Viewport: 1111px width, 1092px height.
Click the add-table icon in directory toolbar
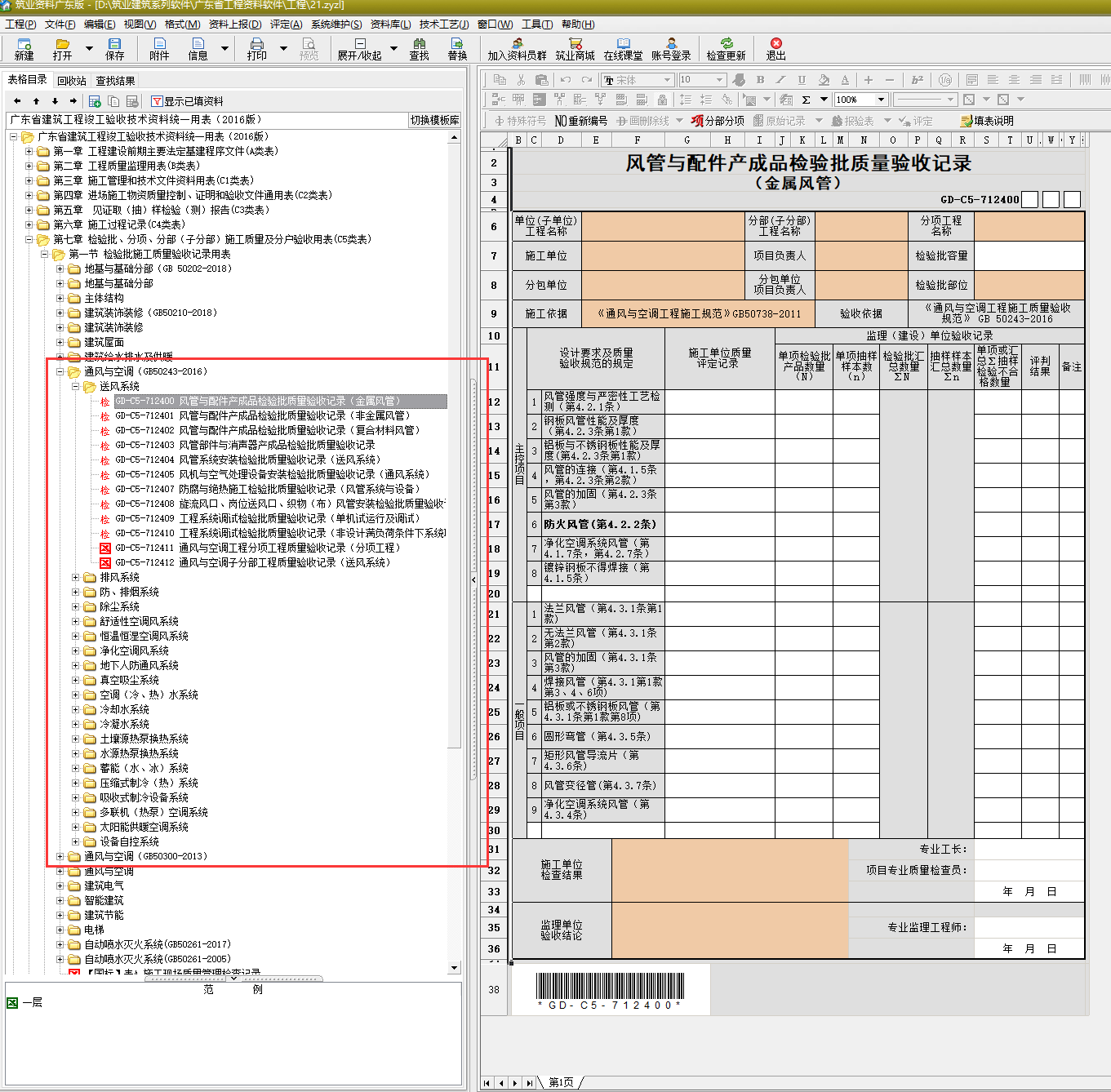click(95, 101)
